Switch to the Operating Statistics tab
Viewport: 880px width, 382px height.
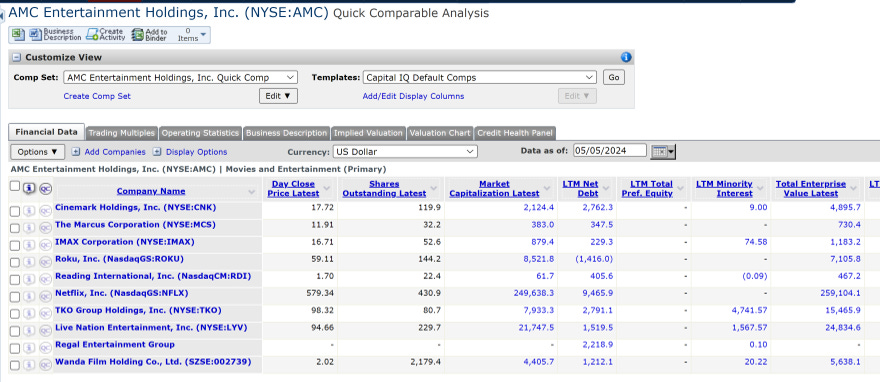200,133
